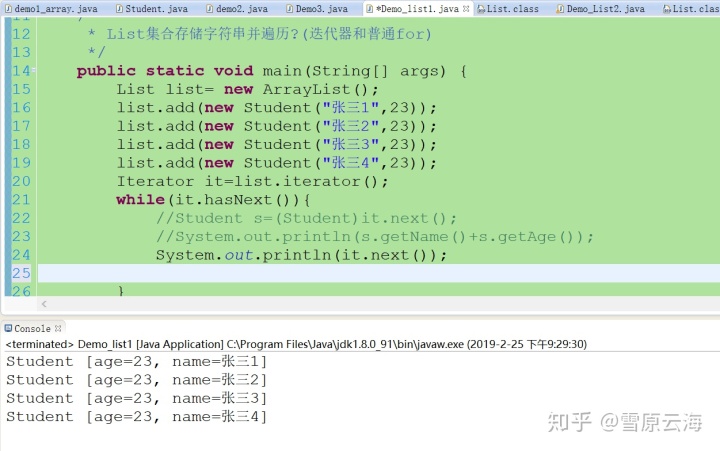Click console output 'name=张三1'

(219, 361)
